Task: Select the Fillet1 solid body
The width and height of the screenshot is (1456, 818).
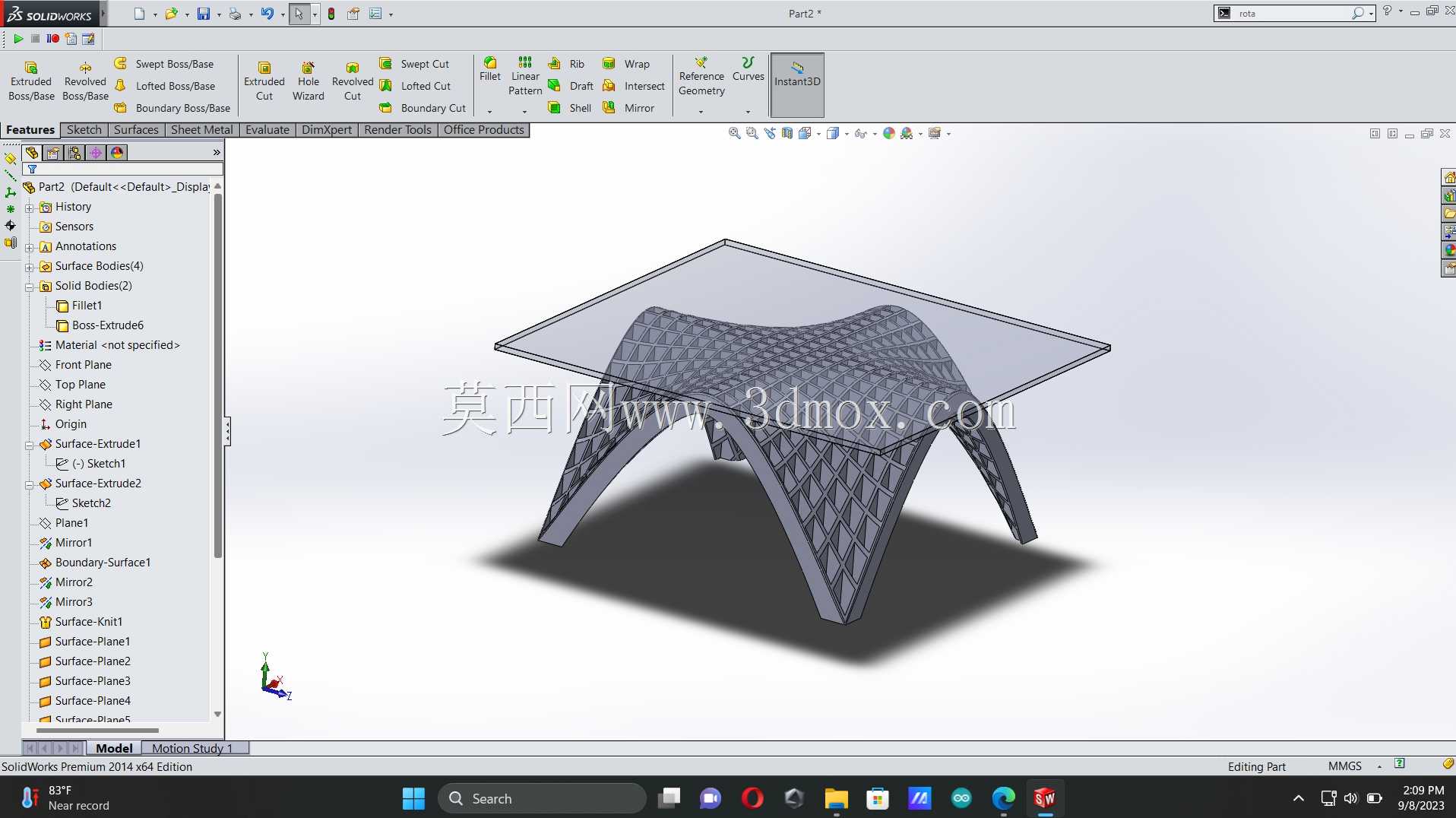Action: (79, 306)
